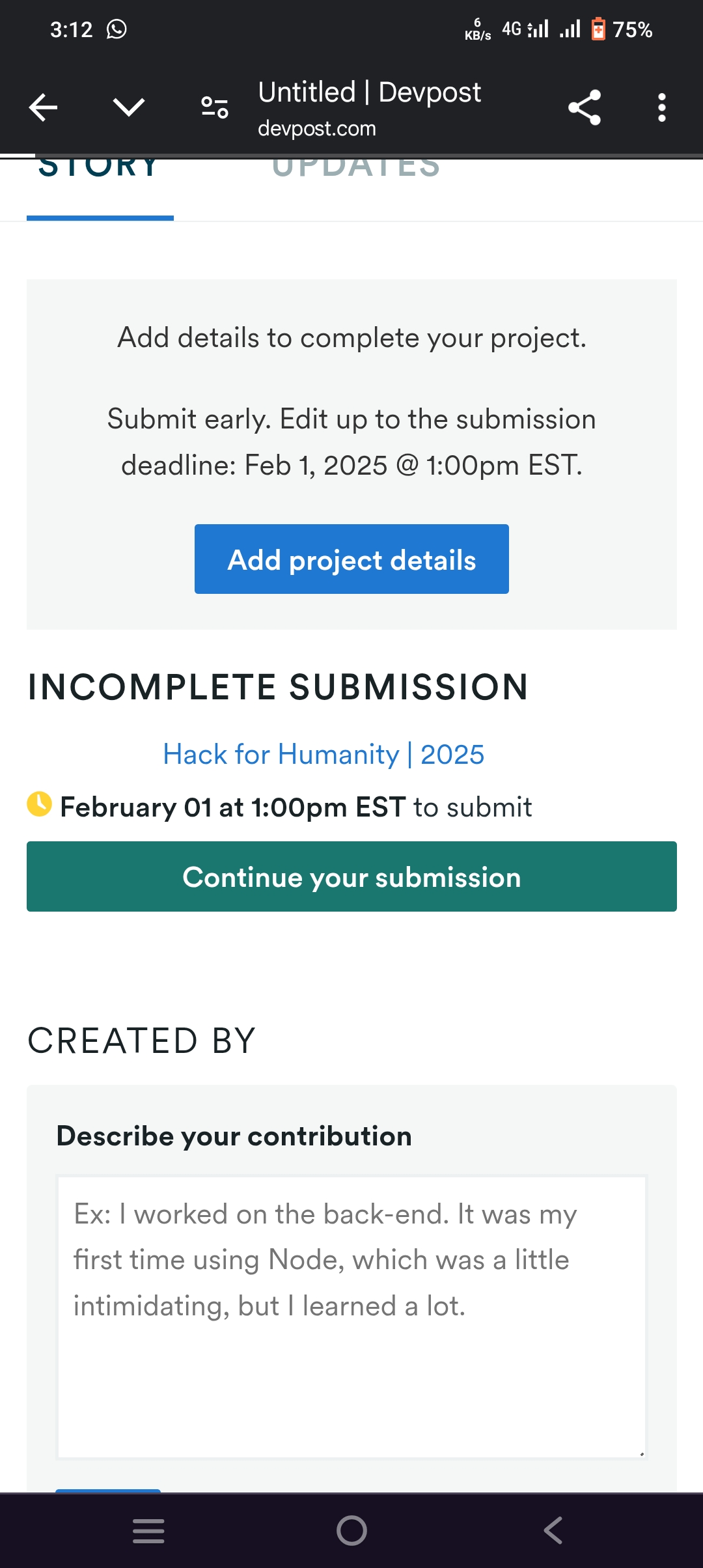Tap the WhatsApp notification icon
Screen dimensions: 703x1568
[x=117, y=29]
